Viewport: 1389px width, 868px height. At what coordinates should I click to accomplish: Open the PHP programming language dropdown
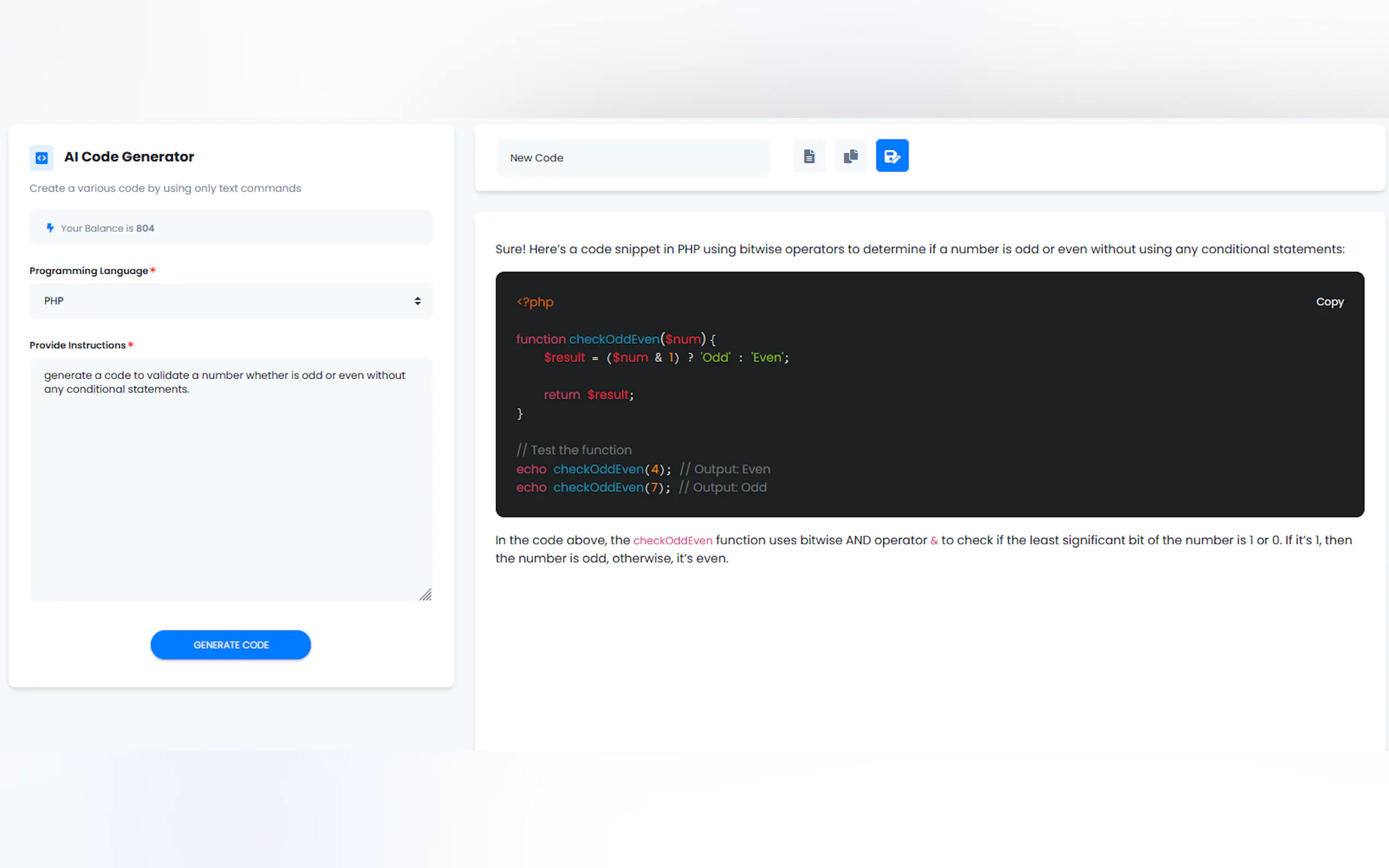[230, 301]
